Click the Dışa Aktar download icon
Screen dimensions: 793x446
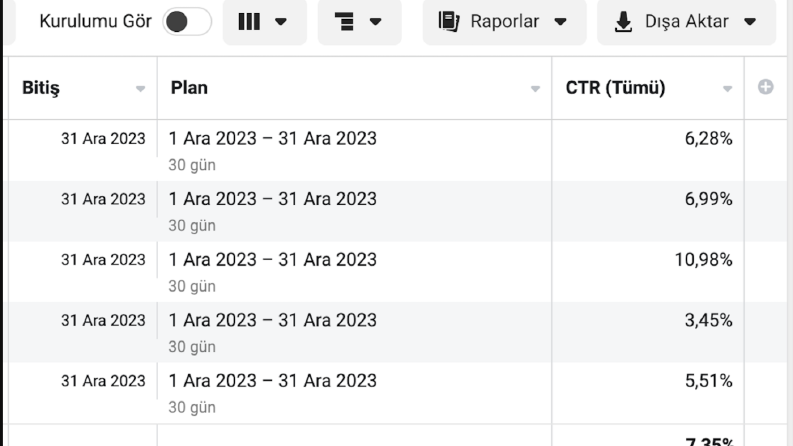[623, 22]
